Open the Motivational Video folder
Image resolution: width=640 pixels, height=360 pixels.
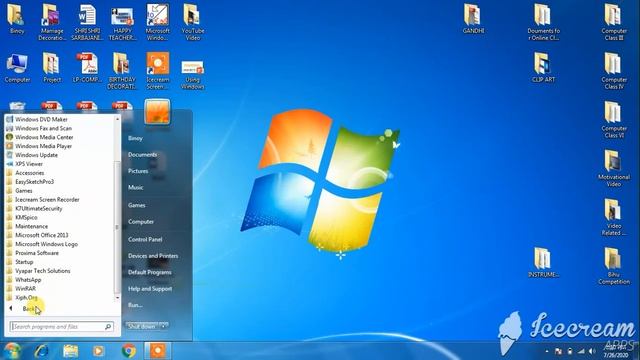click(x=614, y=169)
